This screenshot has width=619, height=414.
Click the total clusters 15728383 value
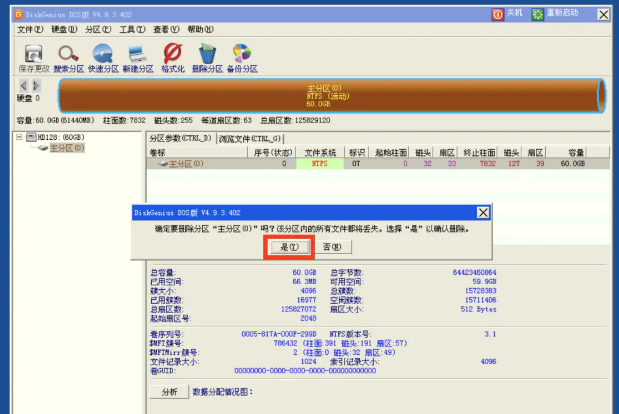pyautogui.click(x=480, y=290)
